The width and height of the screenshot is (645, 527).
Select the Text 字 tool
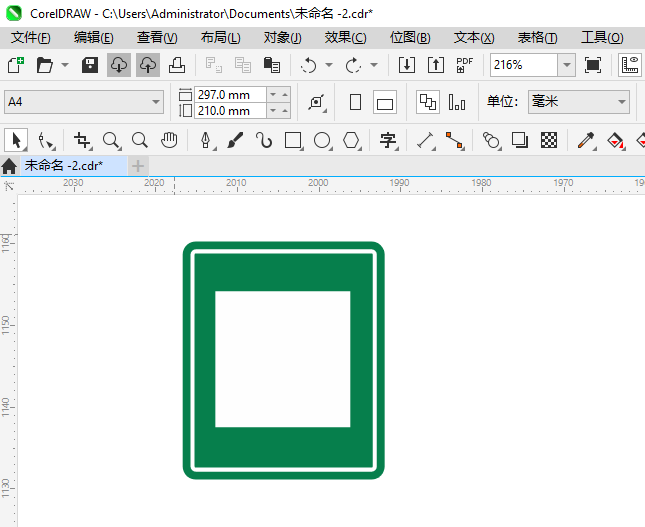(388, 140)
